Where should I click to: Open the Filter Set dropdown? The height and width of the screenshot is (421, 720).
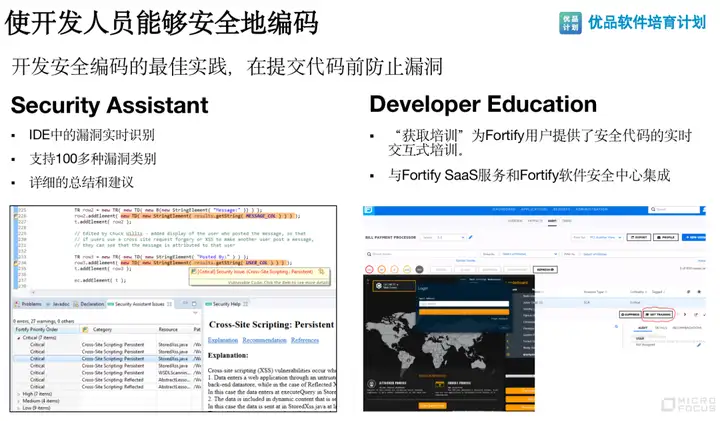click(x=598, y=237)
